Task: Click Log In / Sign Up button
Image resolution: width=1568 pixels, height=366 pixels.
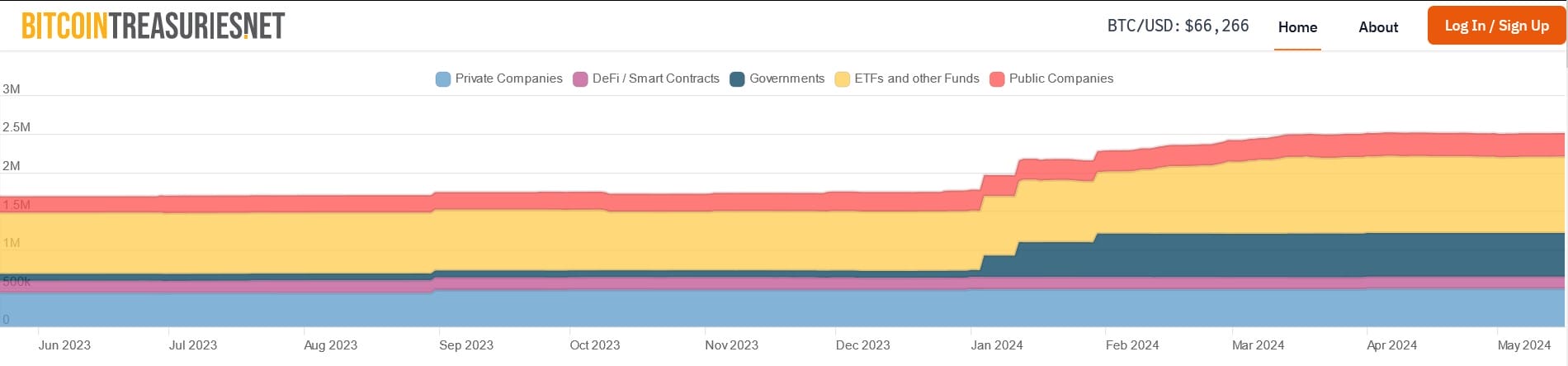Action: click(1496, 26)
